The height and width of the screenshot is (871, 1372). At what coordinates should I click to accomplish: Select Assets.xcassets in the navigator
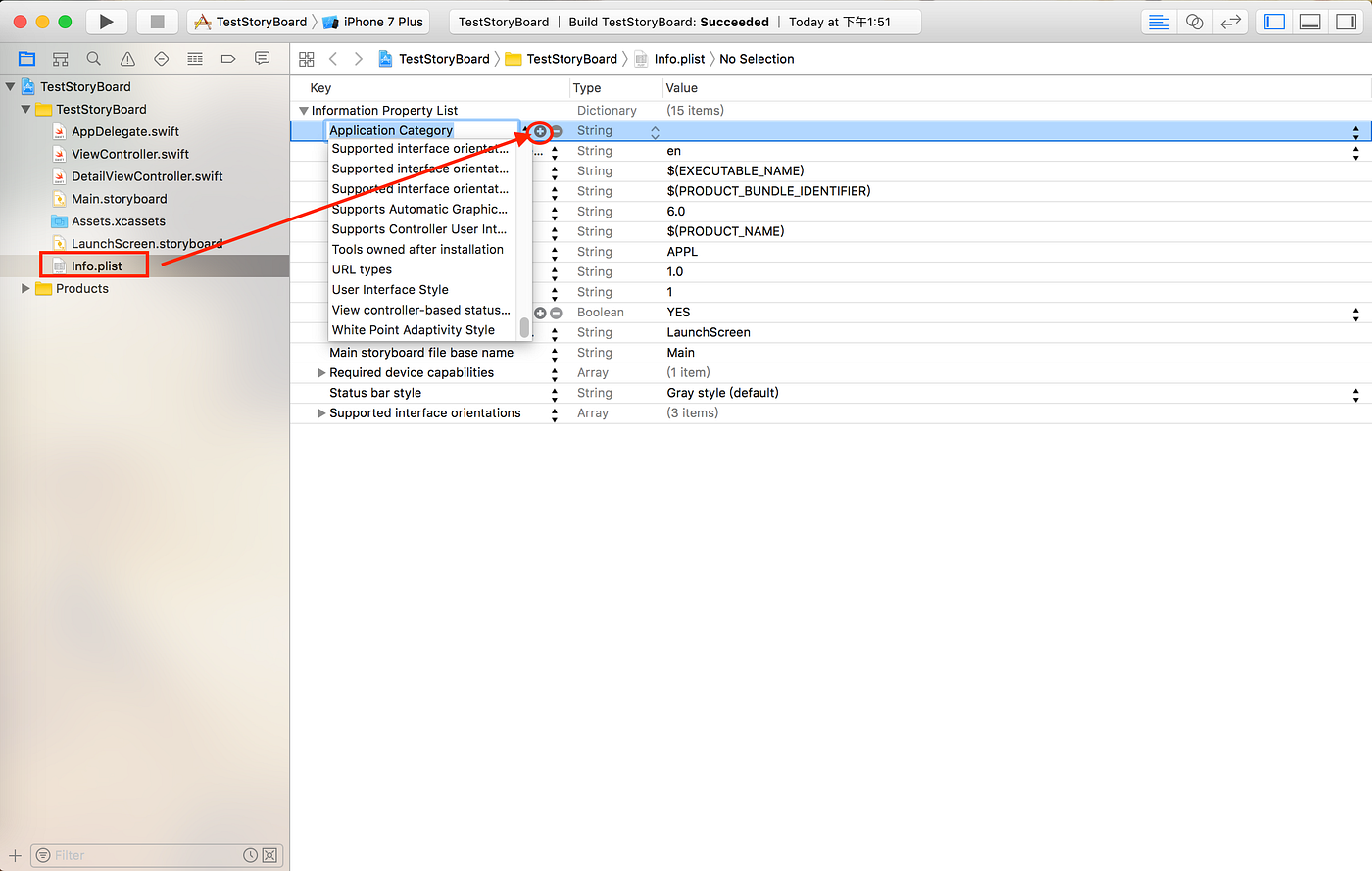click(x=109, y=221)
